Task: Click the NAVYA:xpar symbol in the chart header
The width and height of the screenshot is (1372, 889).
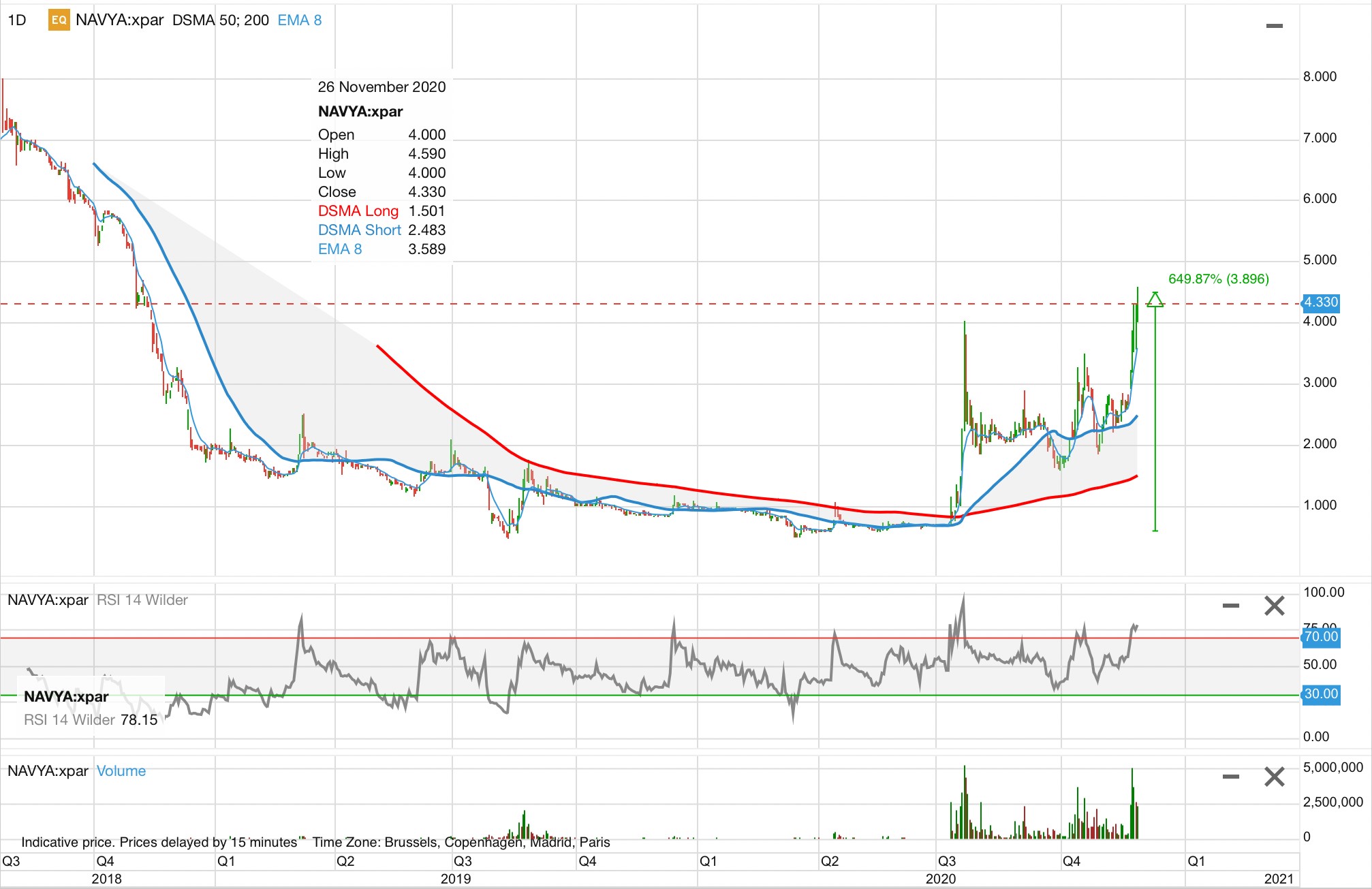Action: [119, 20]
